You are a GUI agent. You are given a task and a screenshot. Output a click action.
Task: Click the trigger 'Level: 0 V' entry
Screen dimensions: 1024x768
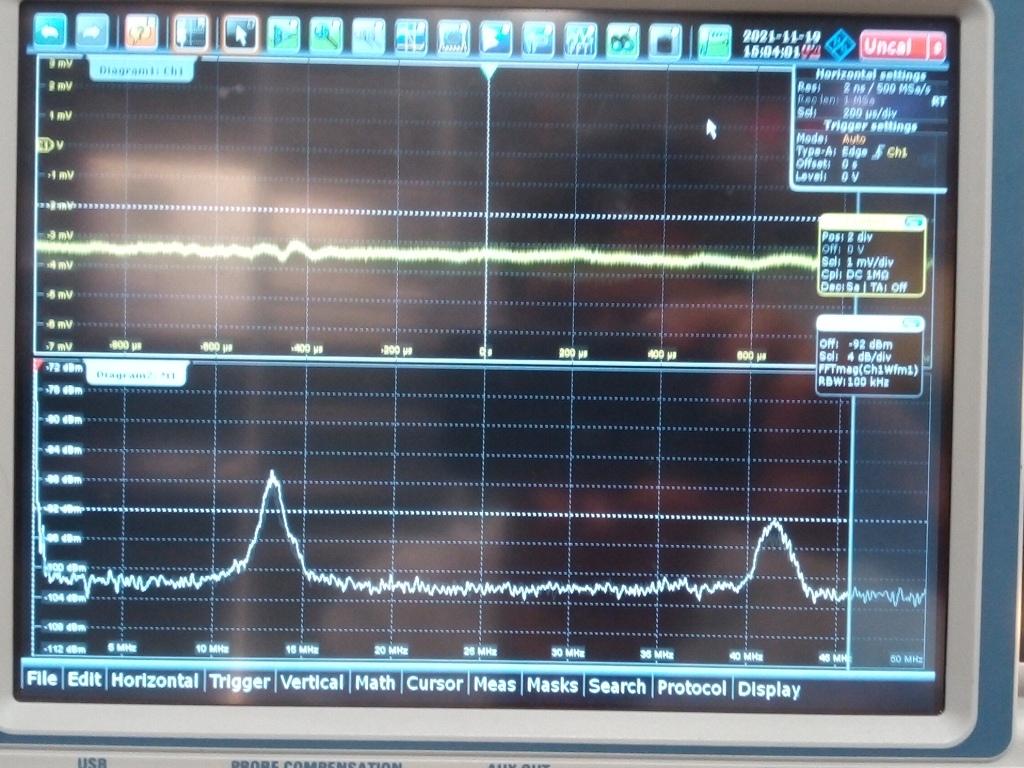click(827, 176)
